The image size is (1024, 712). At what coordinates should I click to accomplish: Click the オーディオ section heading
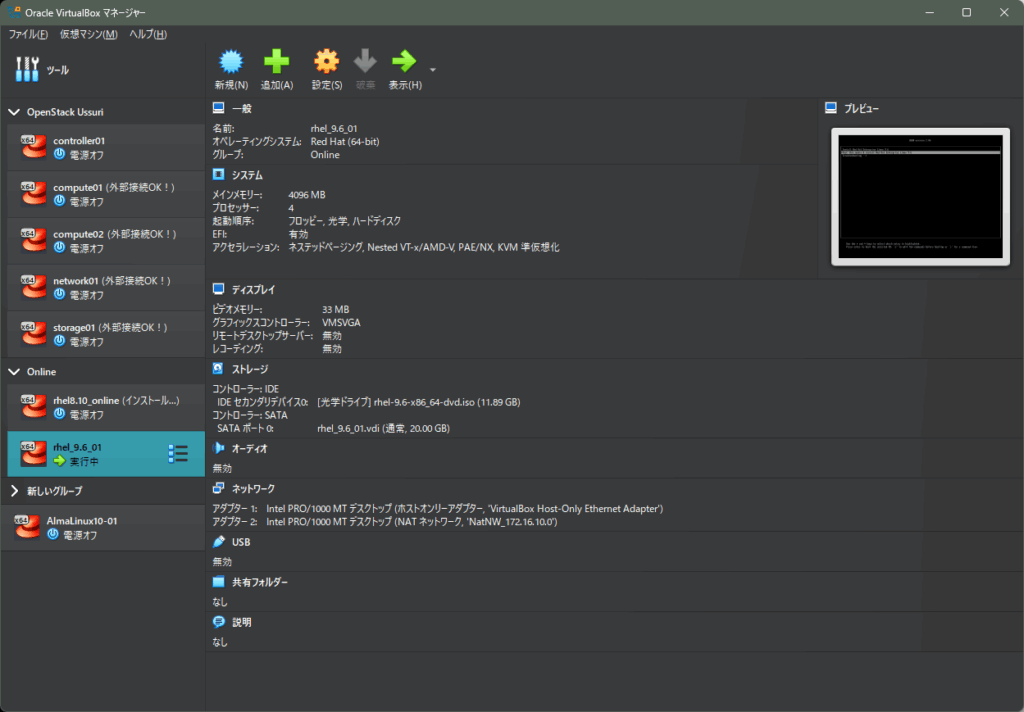coord(249,449)
